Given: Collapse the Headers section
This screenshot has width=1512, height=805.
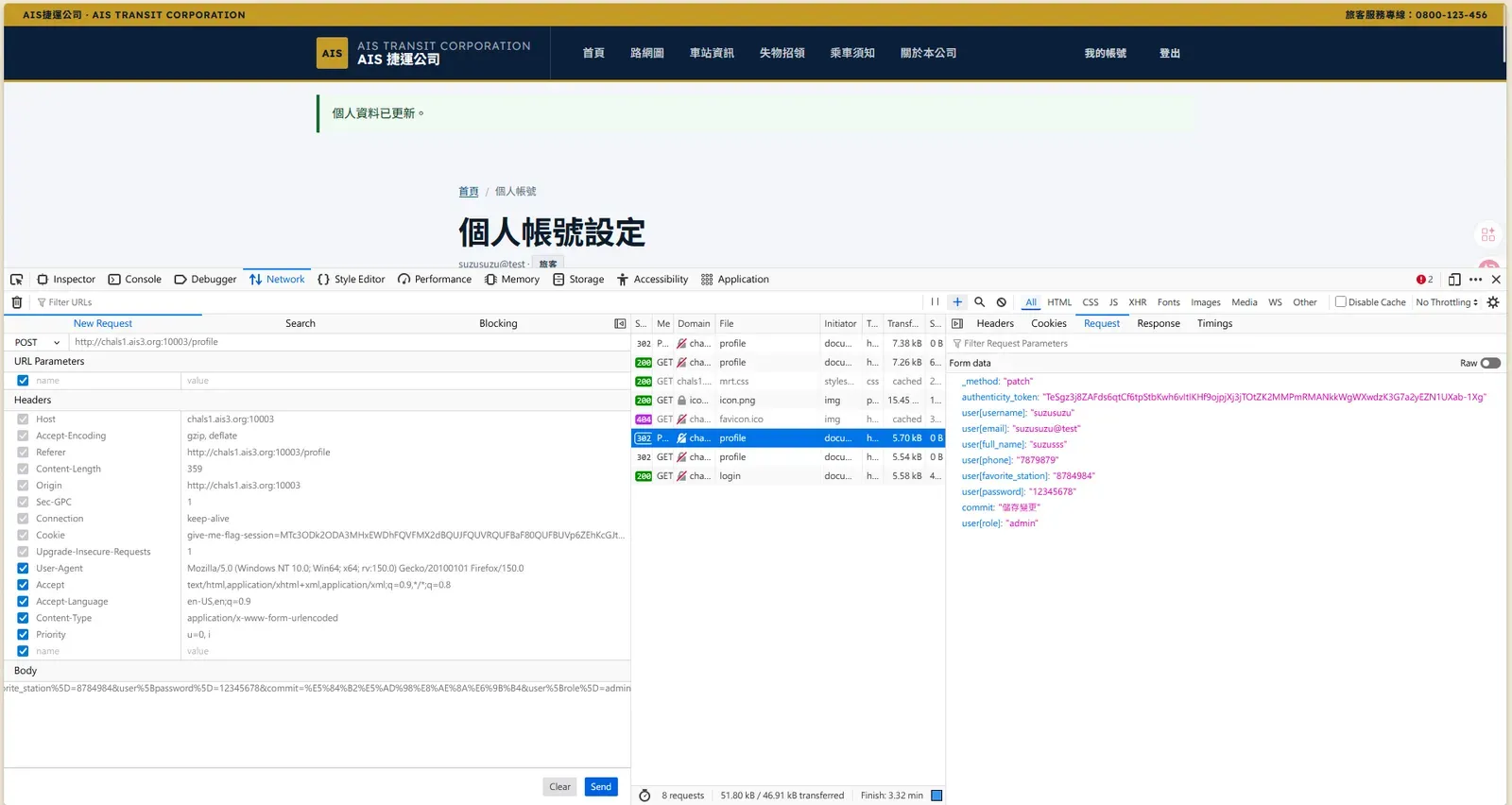Looking at the screenshot, I should [33, 401].
